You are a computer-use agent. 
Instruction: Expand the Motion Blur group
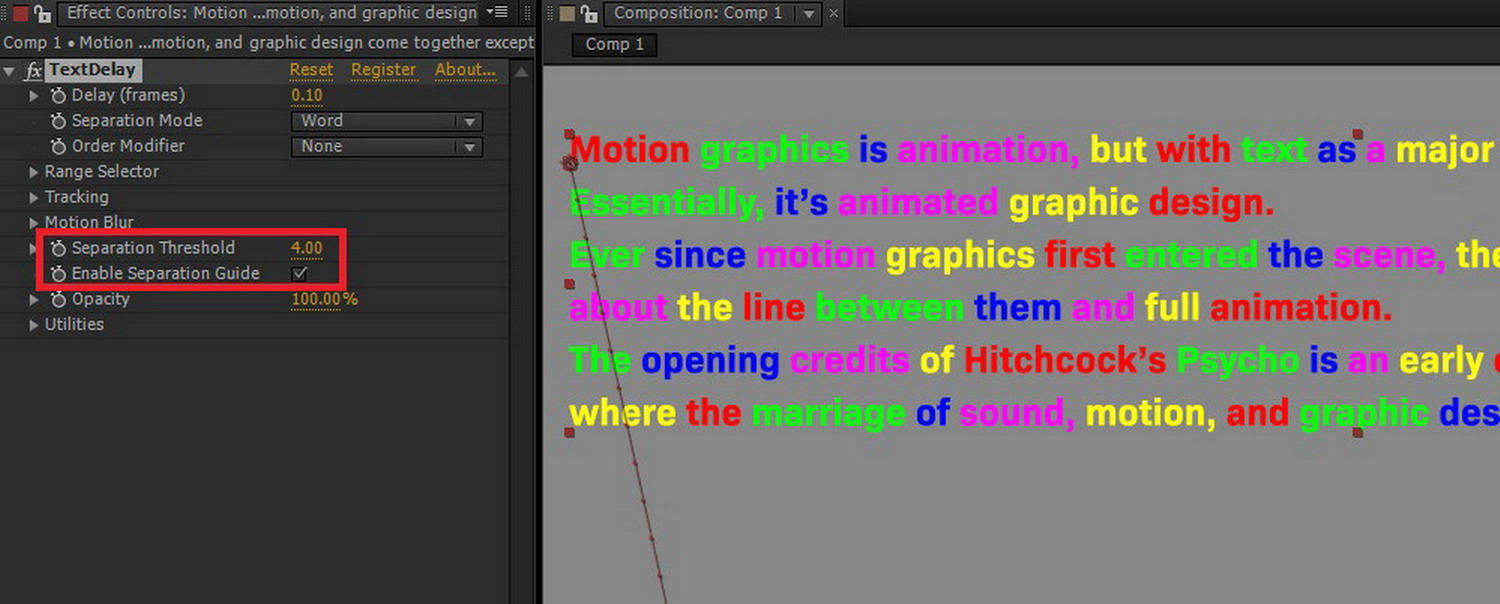pos(34,222)
